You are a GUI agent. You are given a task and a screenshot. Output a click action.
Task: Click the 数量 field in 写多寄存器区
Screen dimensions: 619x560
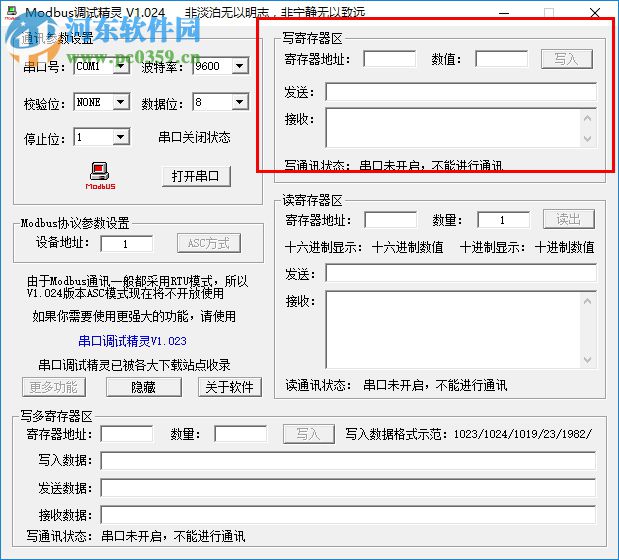240,434
